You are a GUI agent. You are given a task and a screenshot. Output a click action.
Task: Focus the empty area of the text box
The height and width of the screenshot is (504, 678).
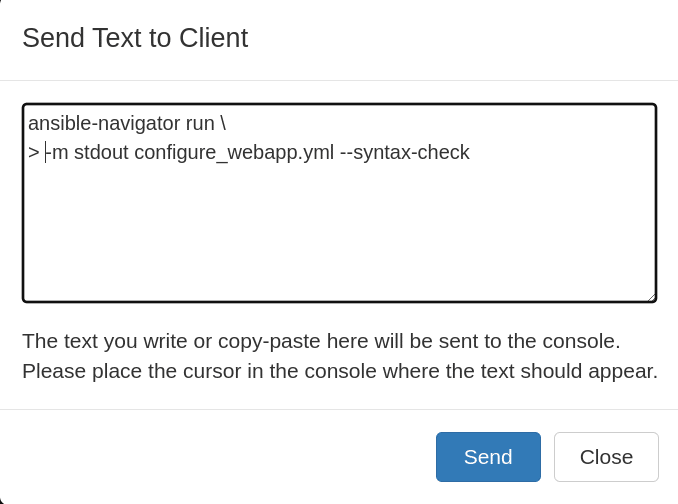tap(339, 229)
